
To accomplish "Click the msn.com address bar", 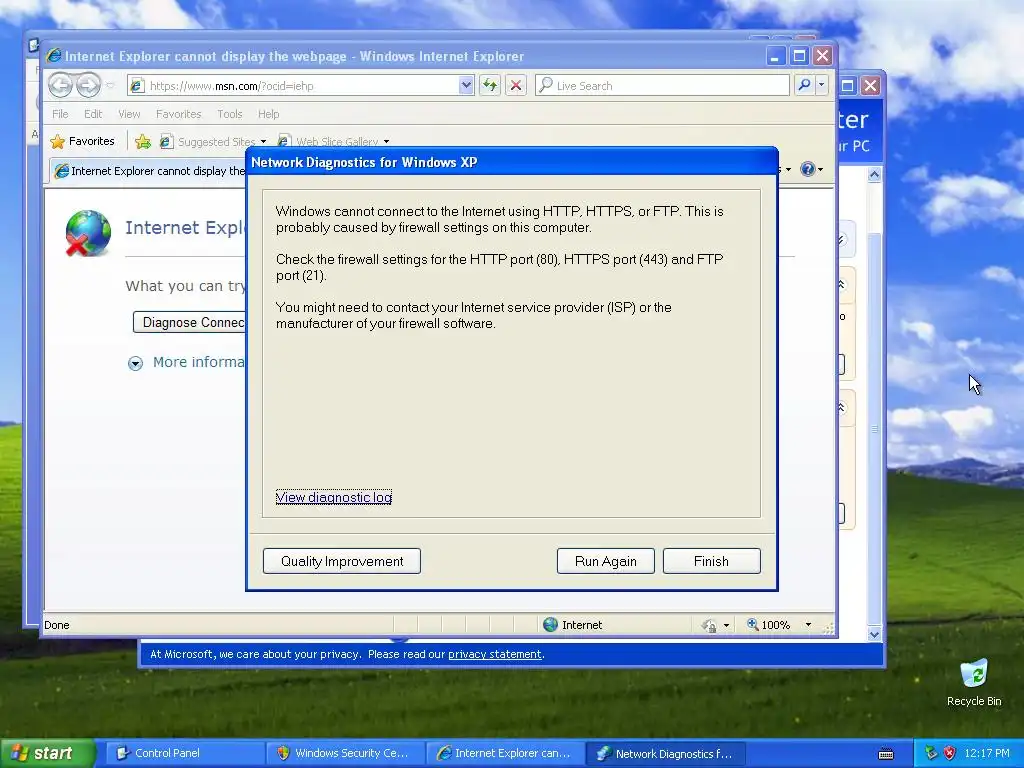I will 301,86.
